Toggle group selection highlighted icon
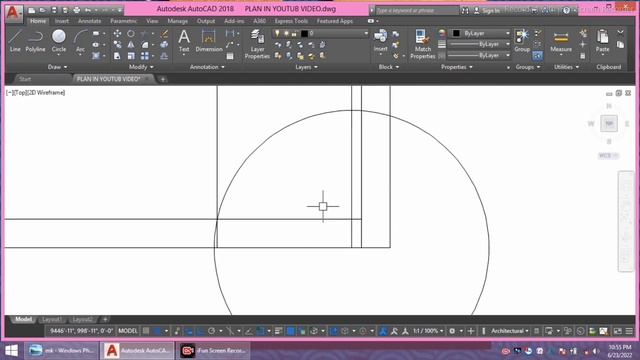 click(538, 56)
